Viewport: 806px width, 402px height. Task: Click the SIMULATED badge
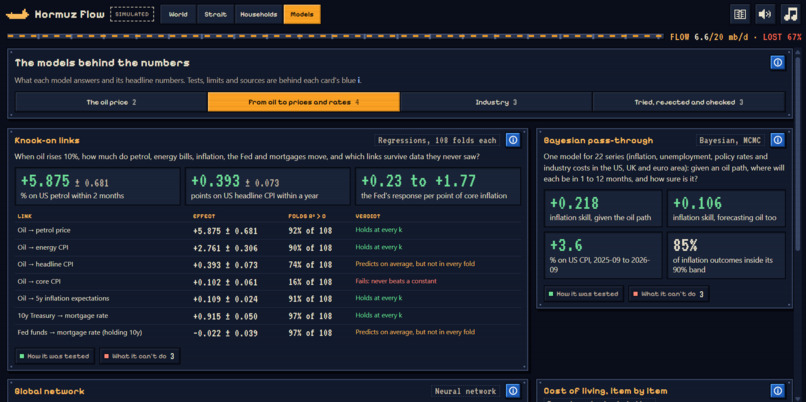(132, 14)
